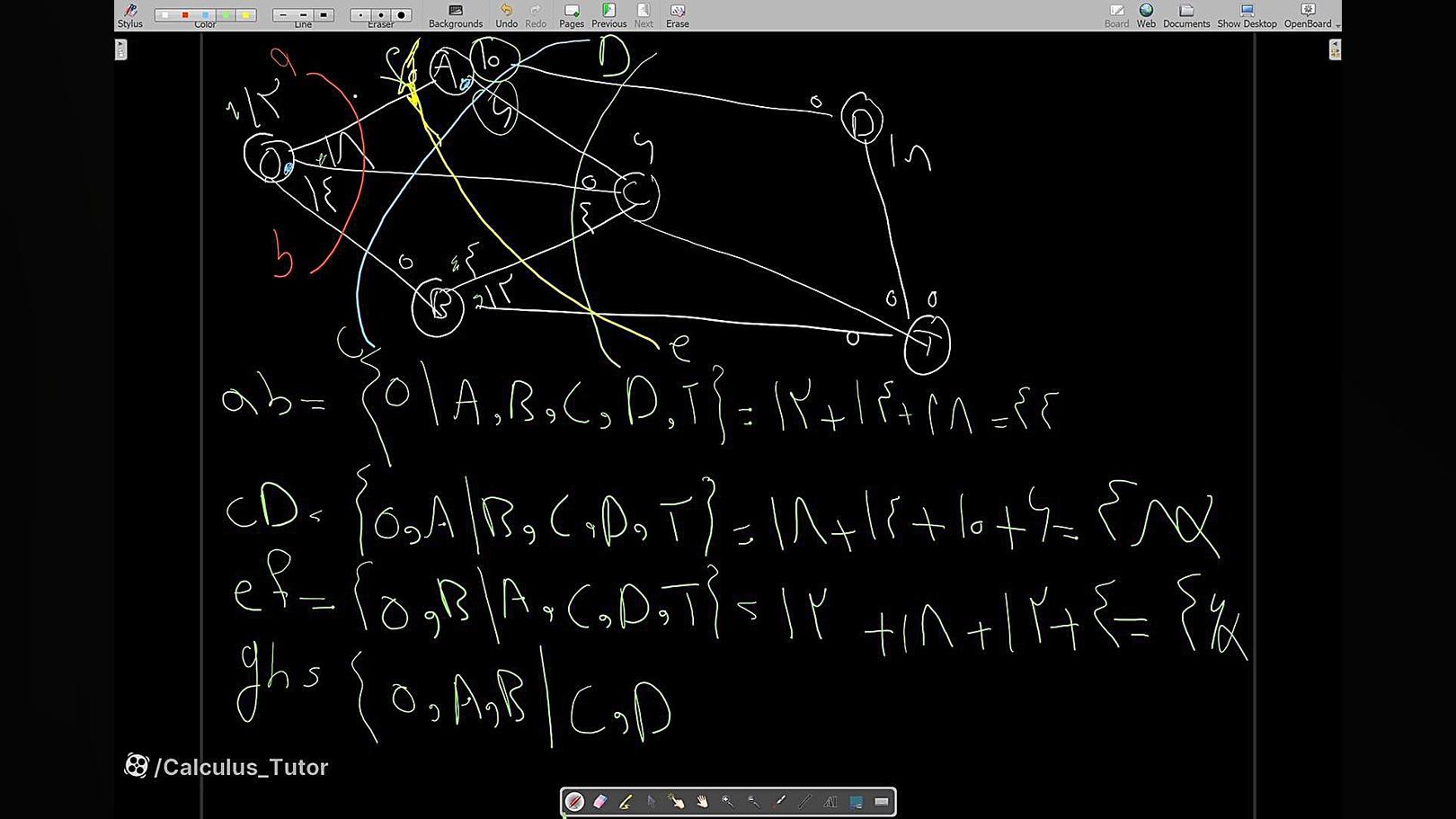Viewport: 1456px width, 819px height.
Task: Expand the left side panel
Action: [x=121, y=49]
